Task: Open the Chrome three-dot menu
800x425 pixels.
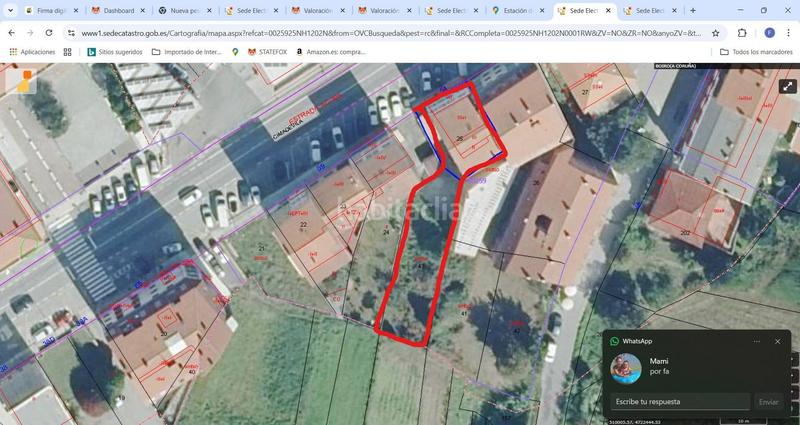Action: (x=789, y=32)
